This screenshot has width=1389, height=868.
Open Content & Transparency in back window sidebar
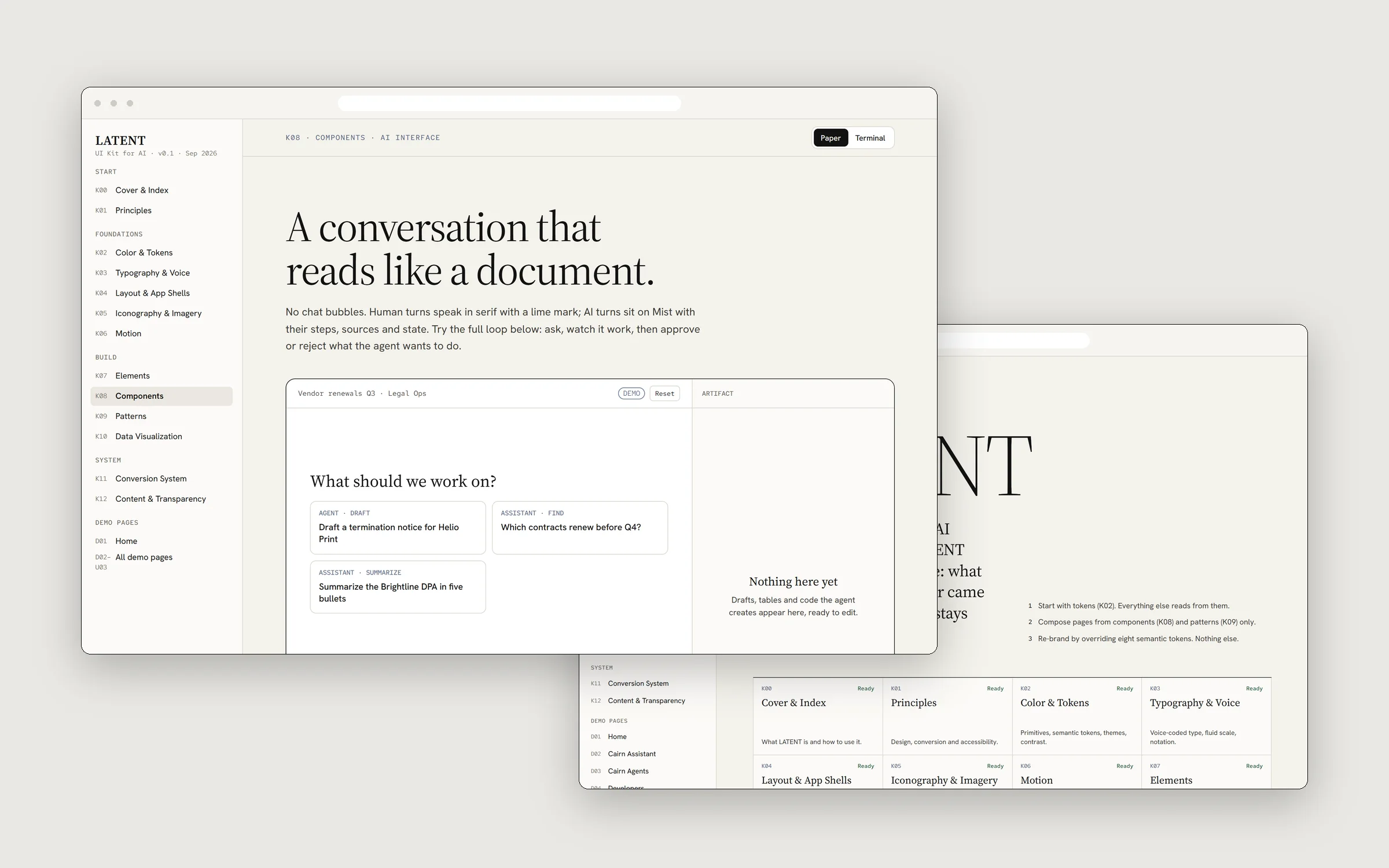pyautogui.click(x=648, y=701)
